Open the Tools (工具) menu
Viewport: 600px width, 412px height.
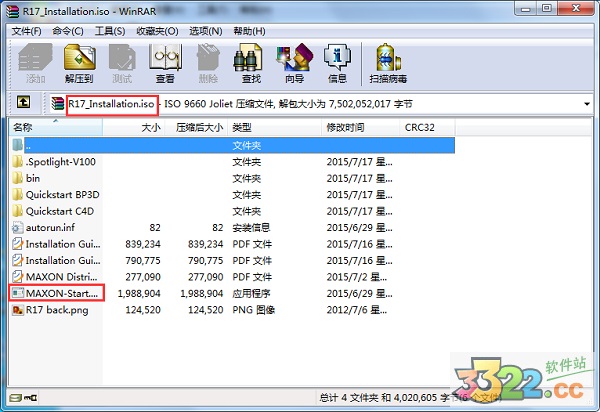(110, 31)
